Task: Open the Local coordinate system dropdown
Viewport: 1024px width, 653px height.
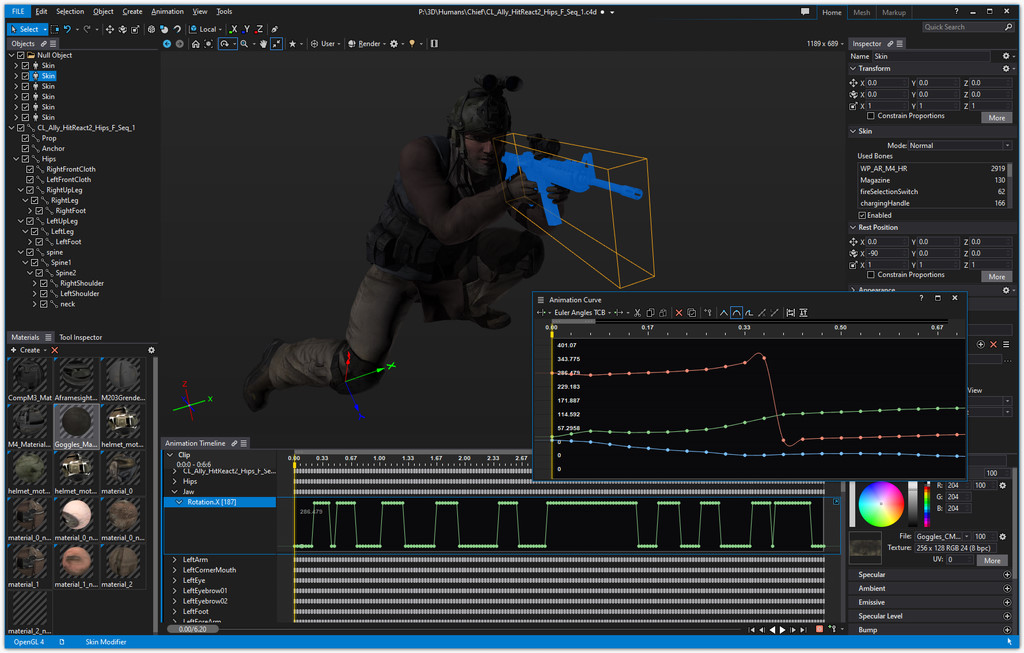Action: tap(207, 29)
